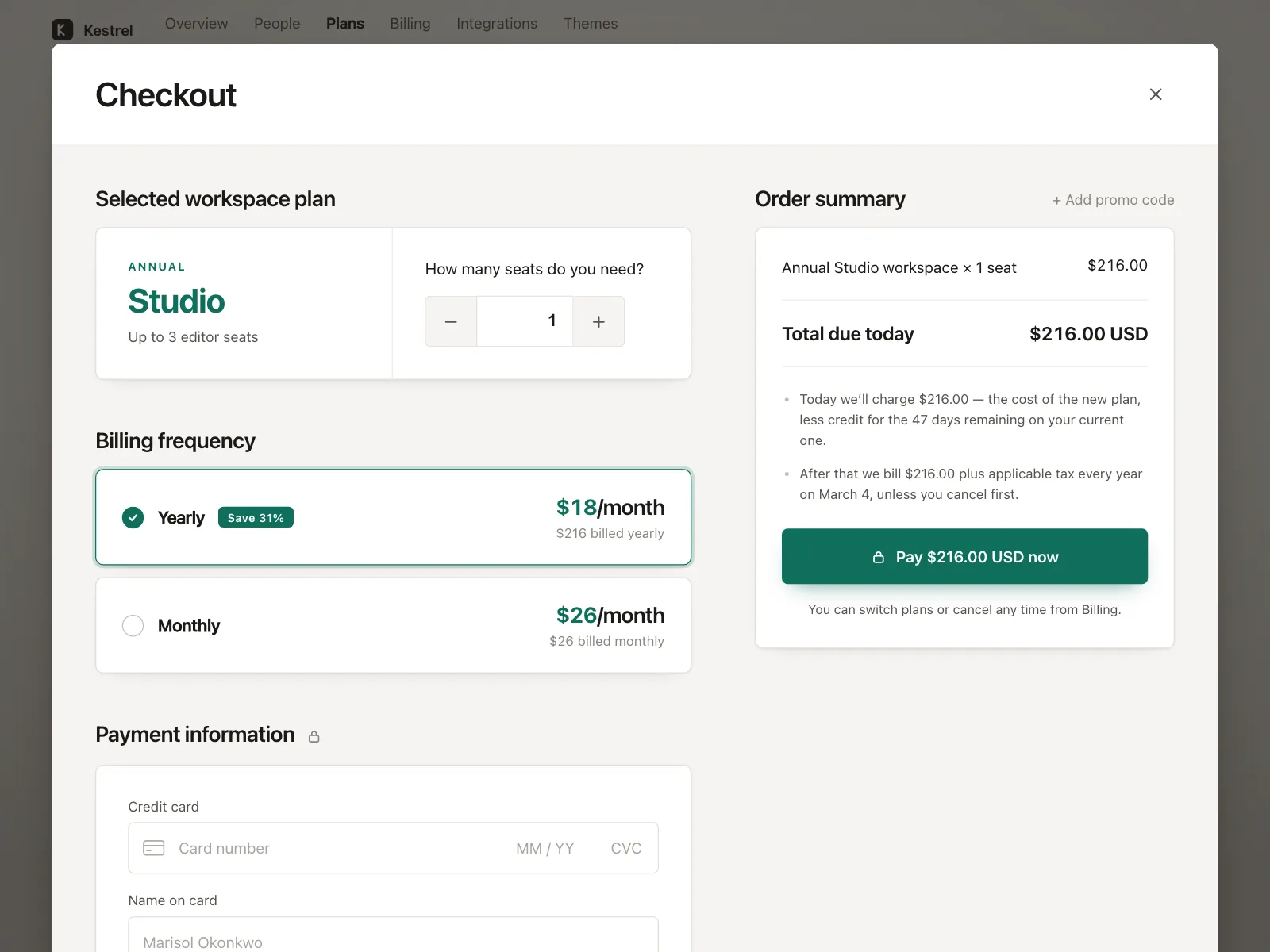
Task: Decrease seat count with minus button
Action: [451, 321]
